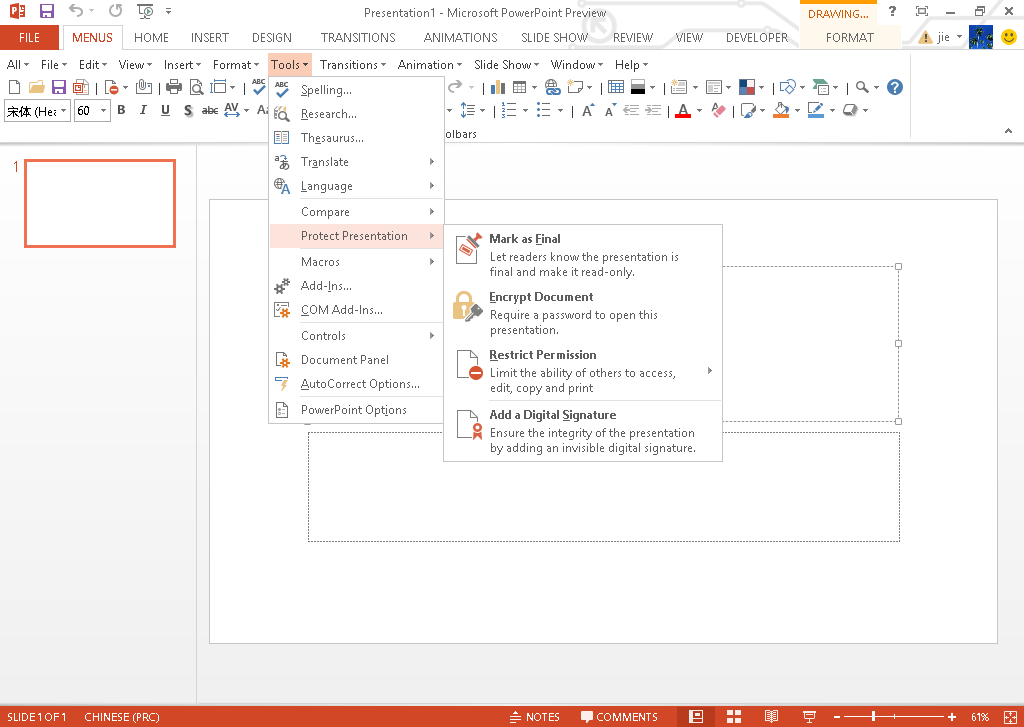This screenshot has height=727, width=1024.
Task: Click the New blank presentation icon
Action: pyautogui.click(x=14, y=87)
